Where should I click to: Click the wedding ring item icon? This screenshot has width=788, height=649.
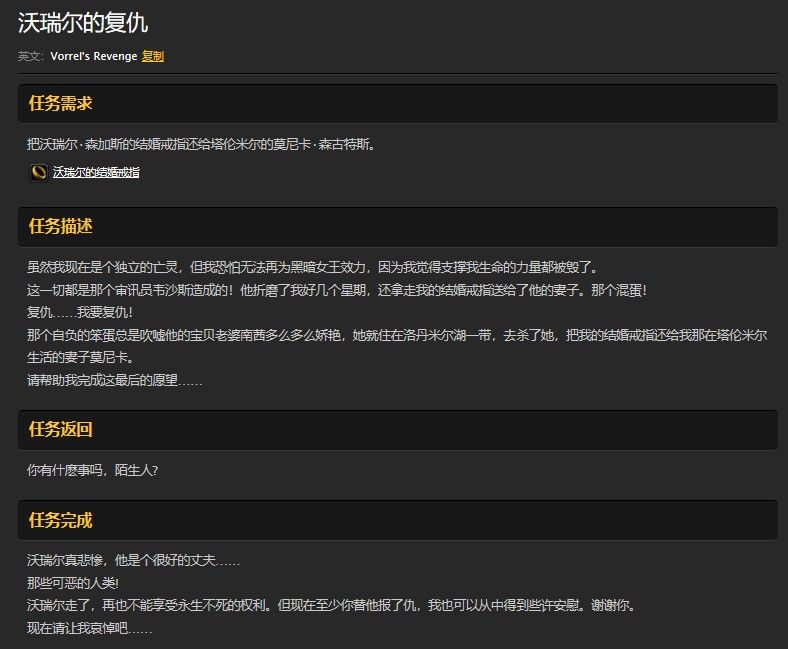39,172
